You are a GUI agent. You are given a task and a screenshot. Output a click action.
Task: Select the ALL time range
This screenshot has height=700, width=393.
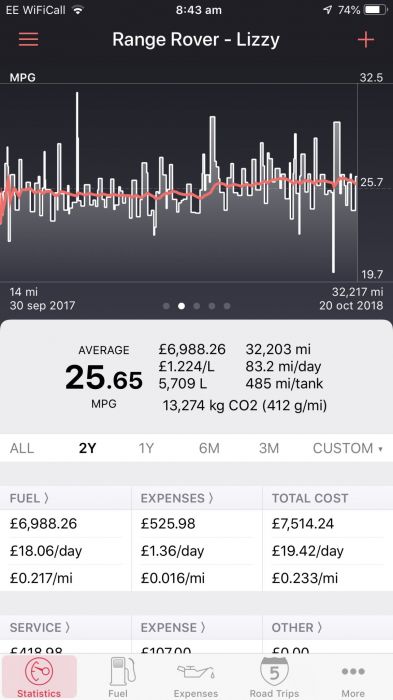(x=22, y=448)
